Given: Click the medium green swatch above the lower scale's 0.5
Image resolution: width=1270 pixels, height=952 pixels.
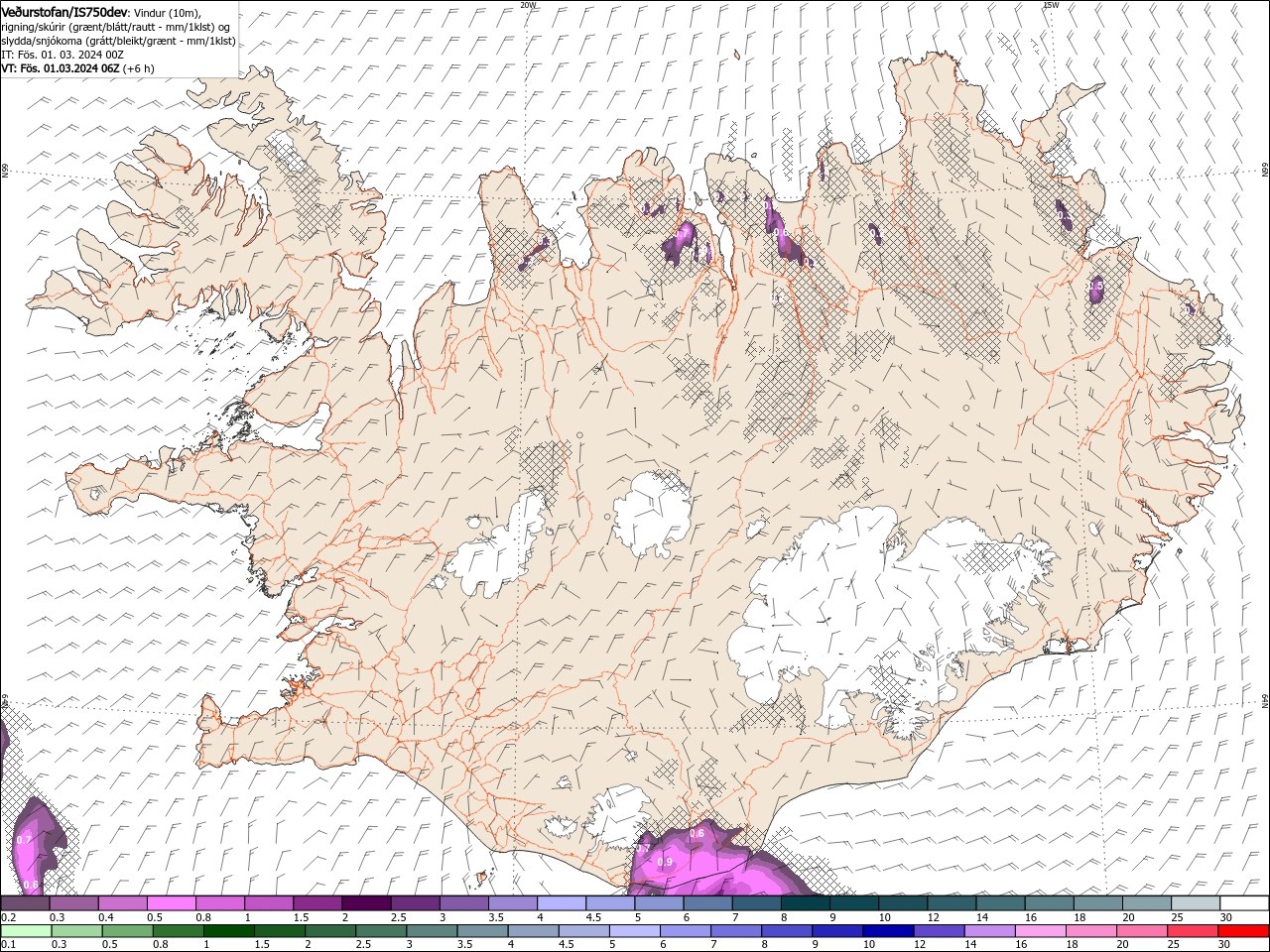Looking at the screenshot, I should (127, 931).
